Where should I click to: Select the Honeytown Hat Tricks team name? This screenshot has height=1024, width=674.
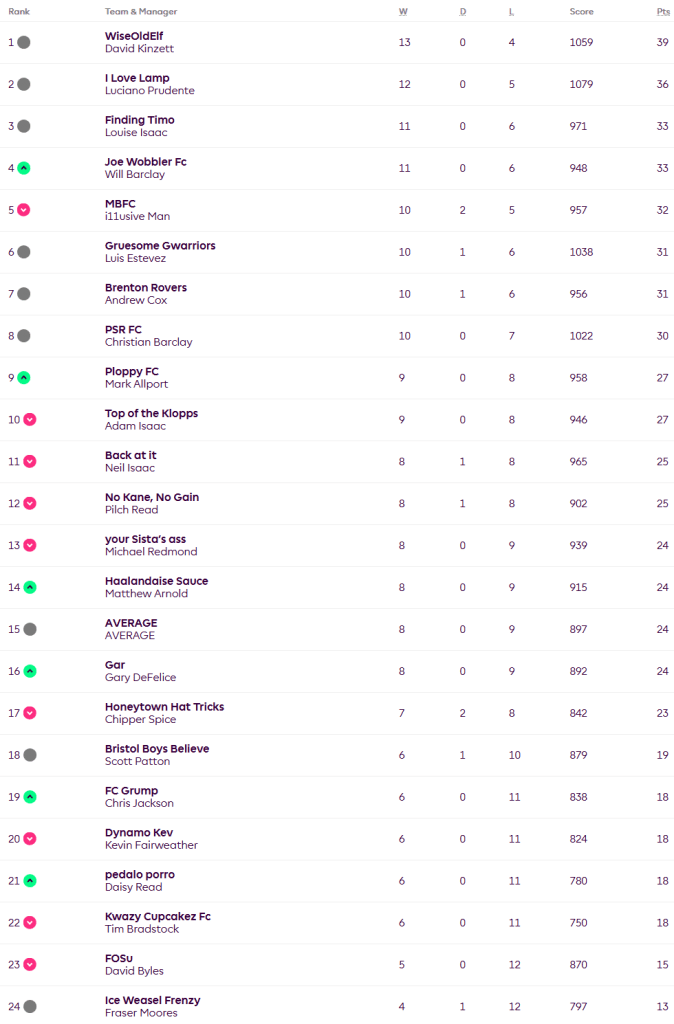pyautogui.click(x=164, y=707)
